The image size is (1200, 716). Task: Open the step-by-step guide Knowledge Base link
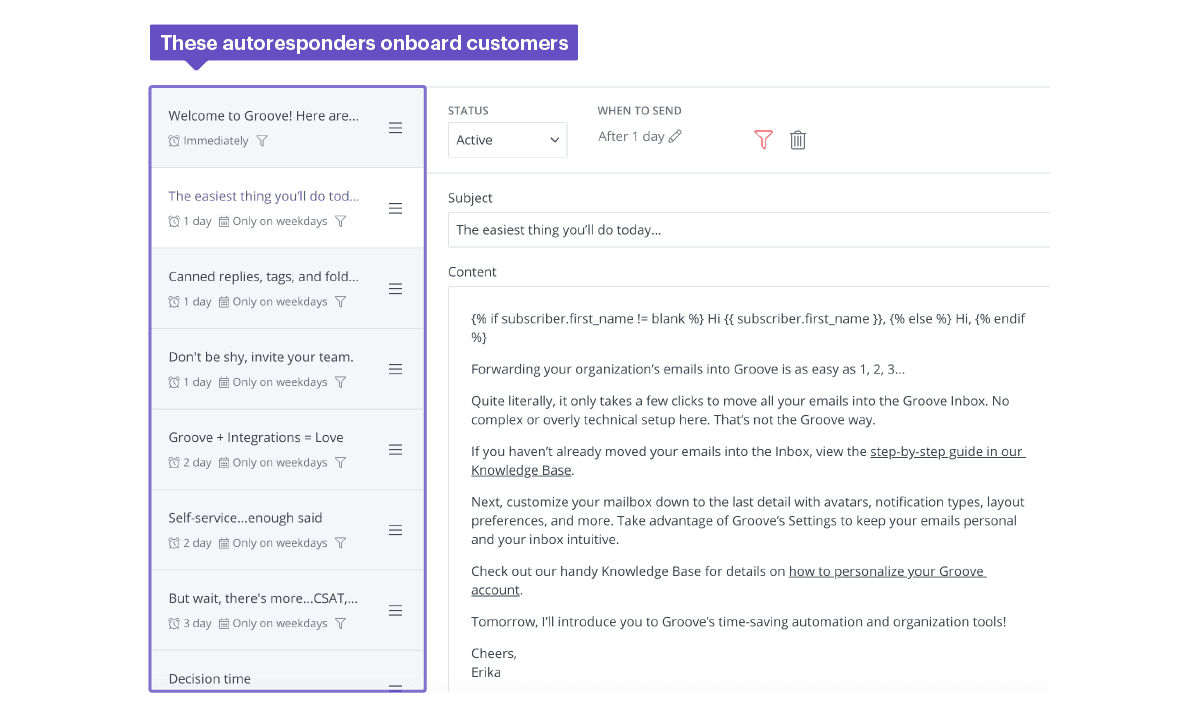click(x=945, y=451)
